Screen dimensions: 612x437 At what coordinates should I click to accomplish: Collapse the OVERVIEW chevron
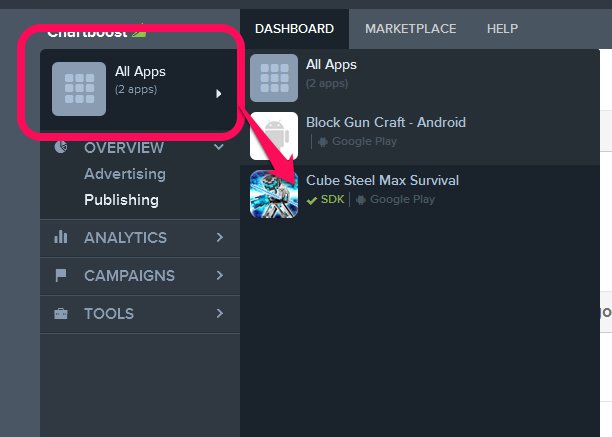219,147
